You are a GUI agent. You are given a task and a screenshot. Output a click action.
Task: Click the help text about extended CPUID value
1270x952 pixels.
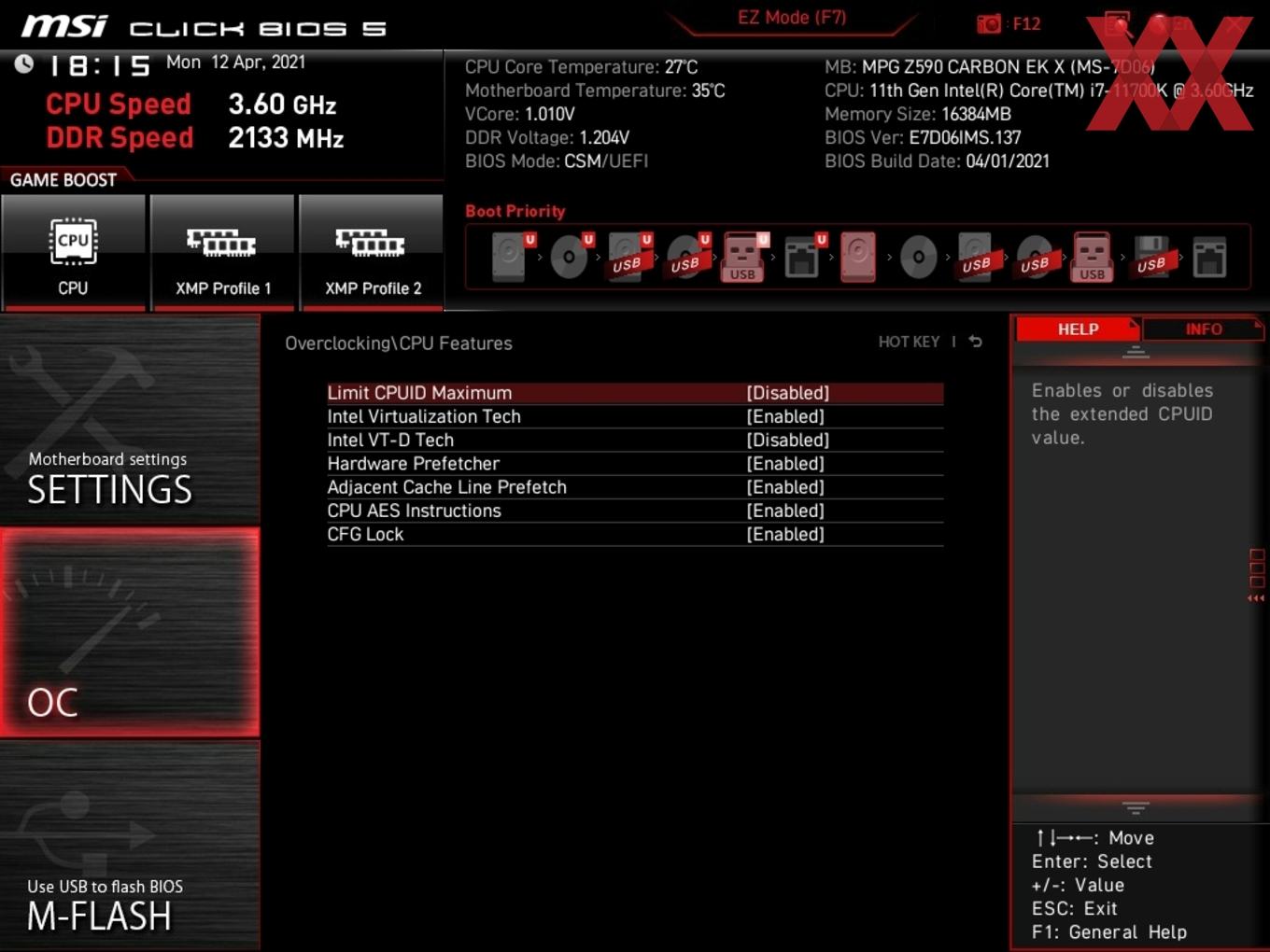(1122, 413)
